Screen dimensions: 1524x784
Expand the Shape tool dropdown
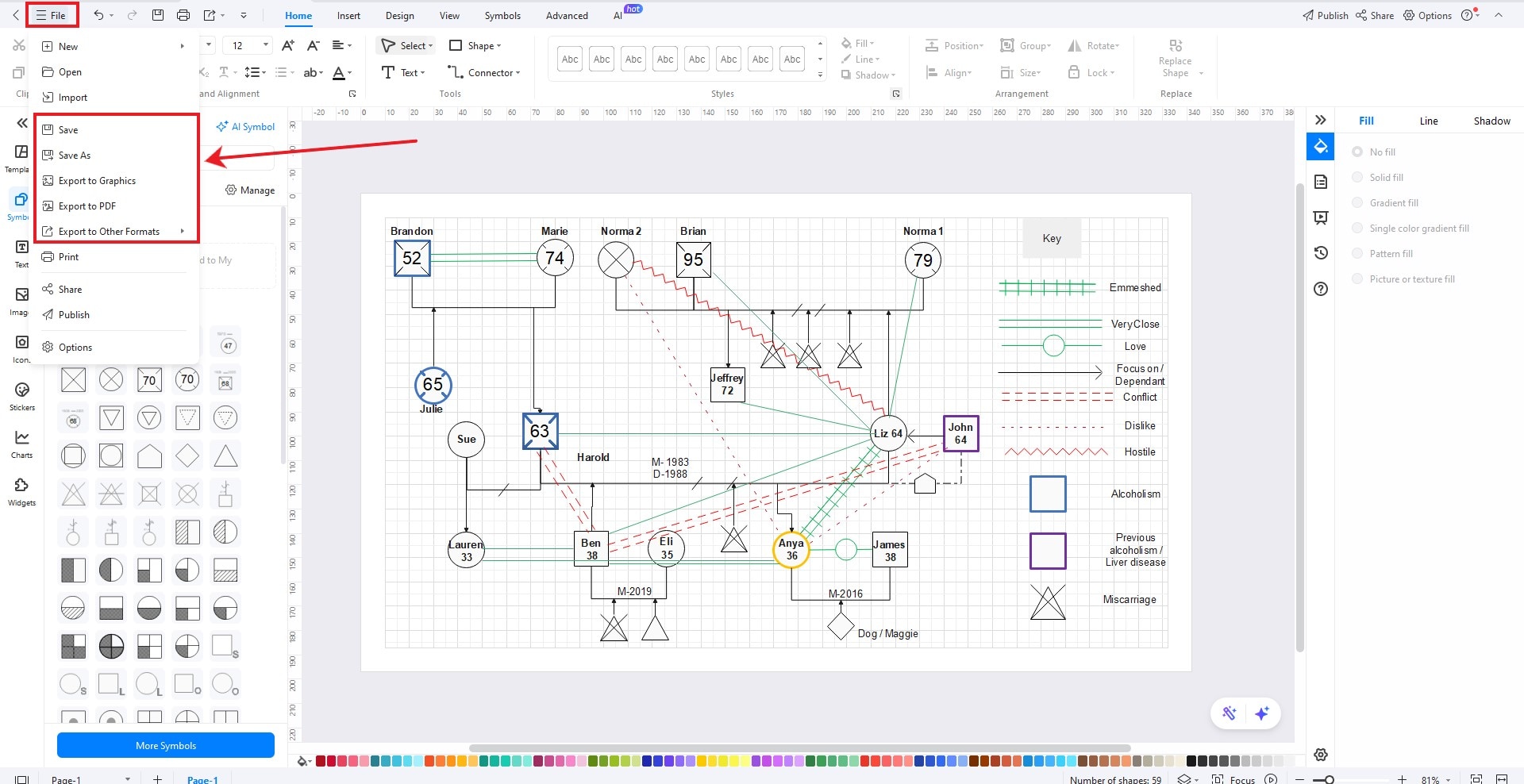pyautogui.click(x=498, y=46)
